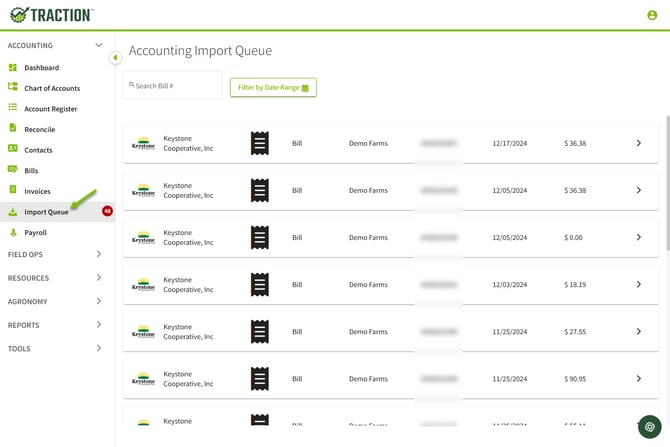
Task: Open the help widget in bottom corner
Action: (x=650, y=427)
